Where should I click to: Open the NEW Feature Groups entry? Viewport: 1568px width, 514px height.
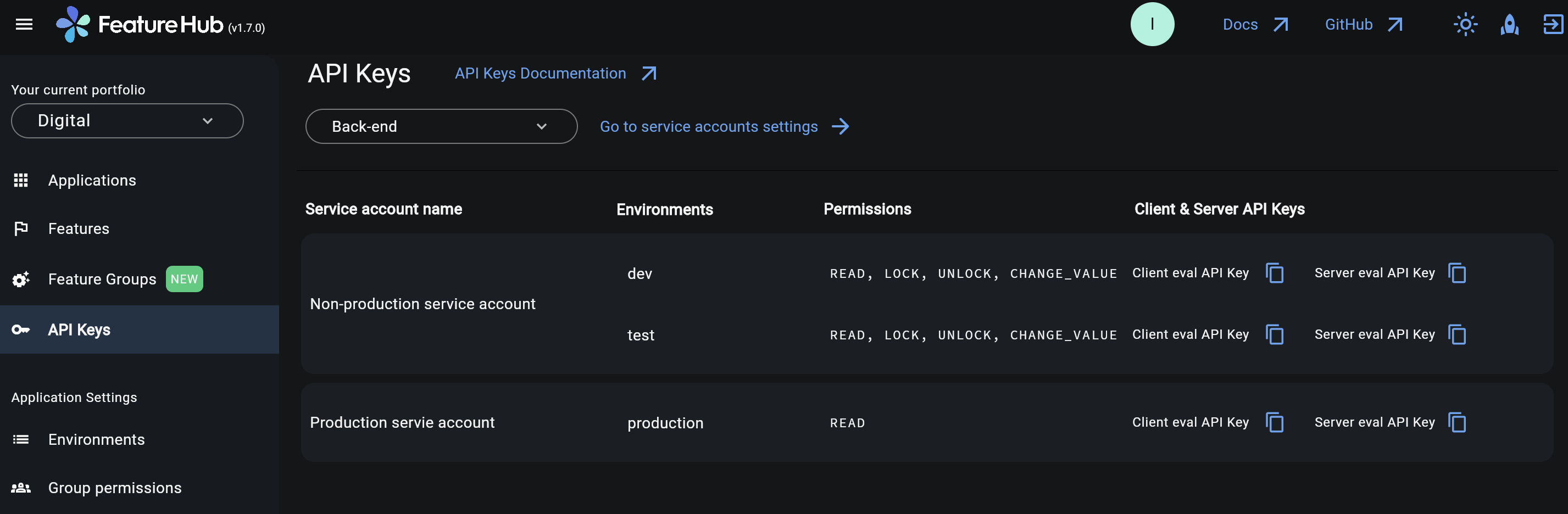[102, 278]
